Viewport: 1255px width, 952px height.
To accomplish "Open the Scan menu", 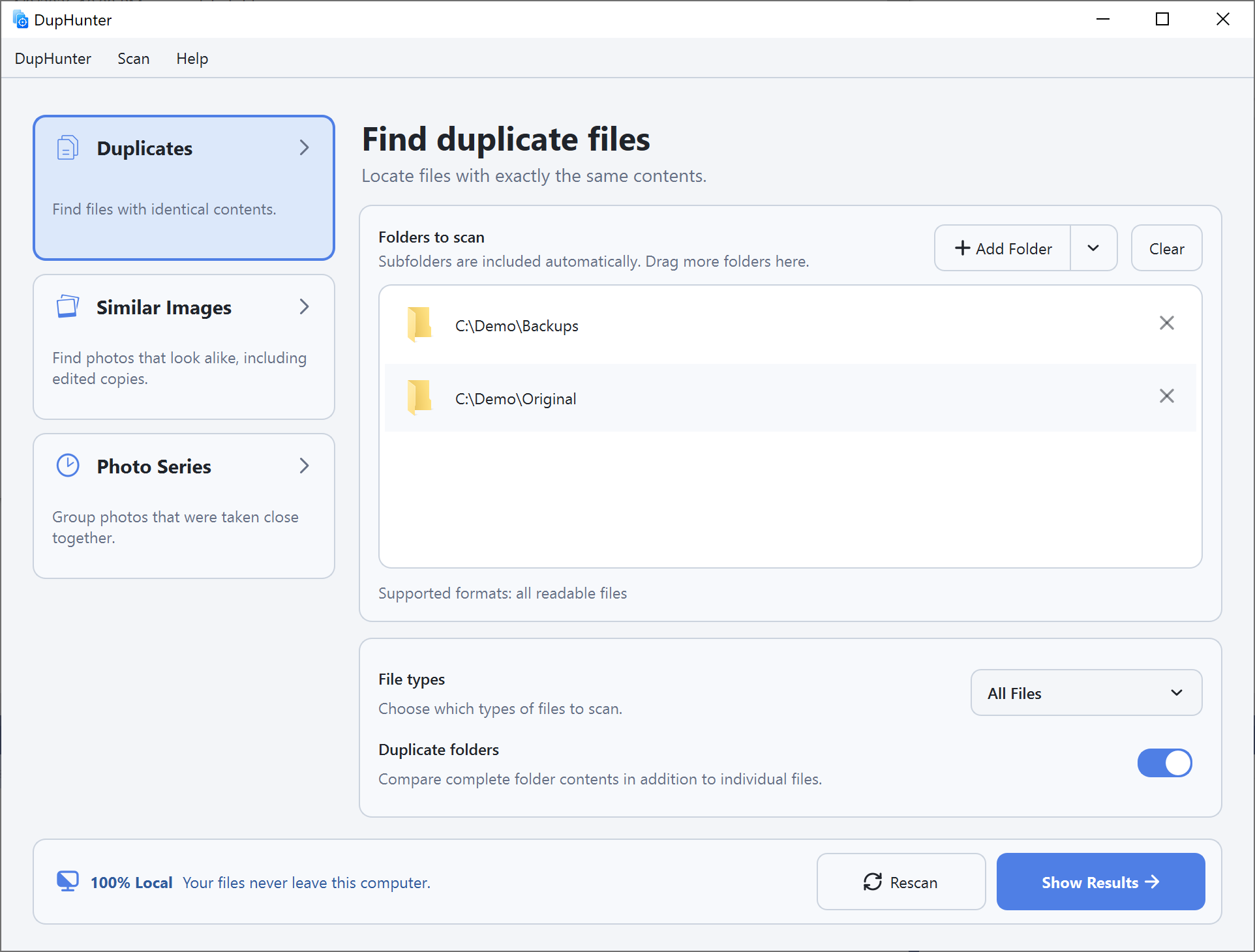I will pos(134,59).
